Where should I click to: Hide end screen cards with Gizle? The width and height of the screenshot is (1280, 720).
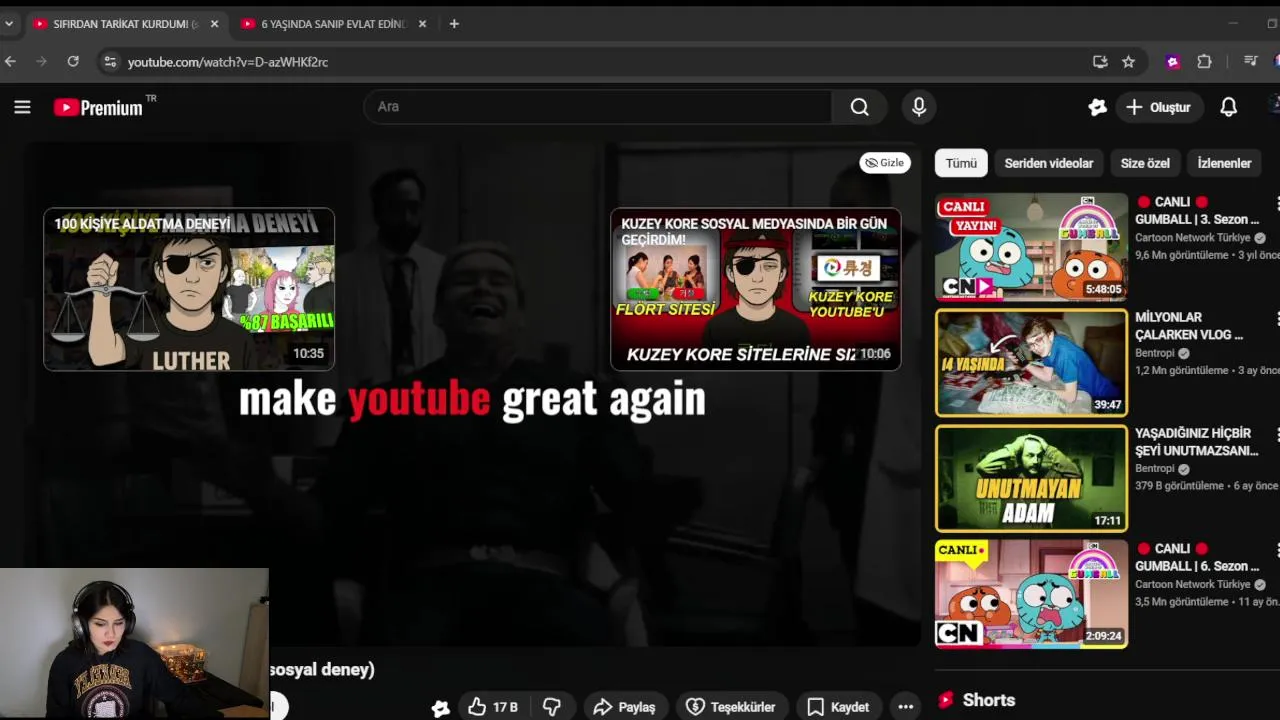pos(885,163)
